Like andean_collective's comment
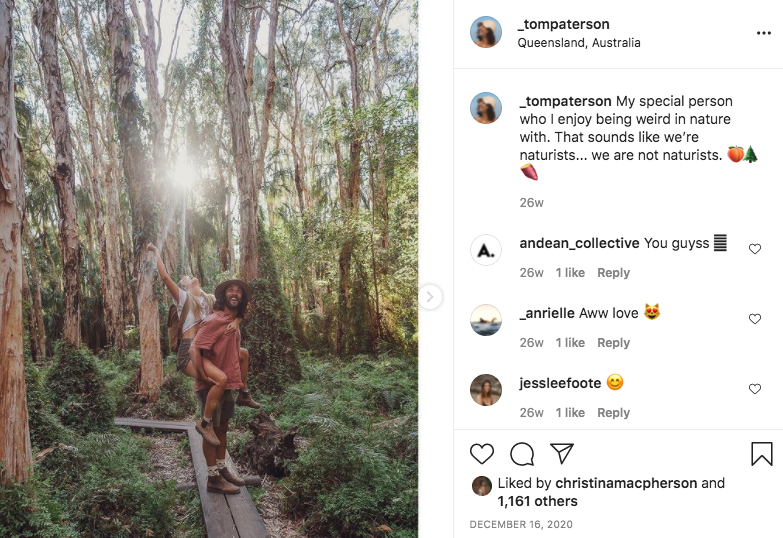 (755, 249)
